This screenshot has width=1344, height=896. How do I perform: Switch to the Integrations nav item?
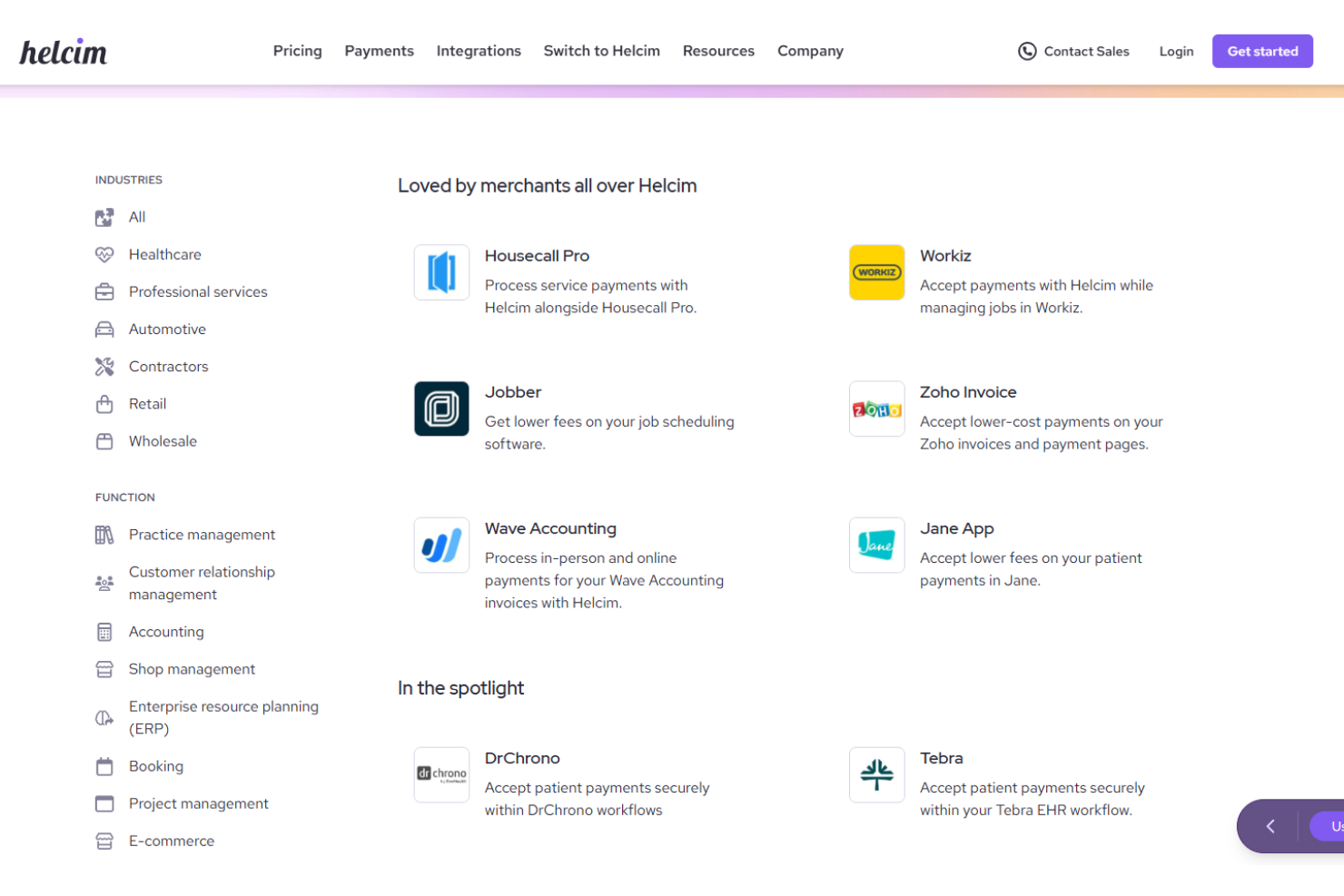pos(479,51)
